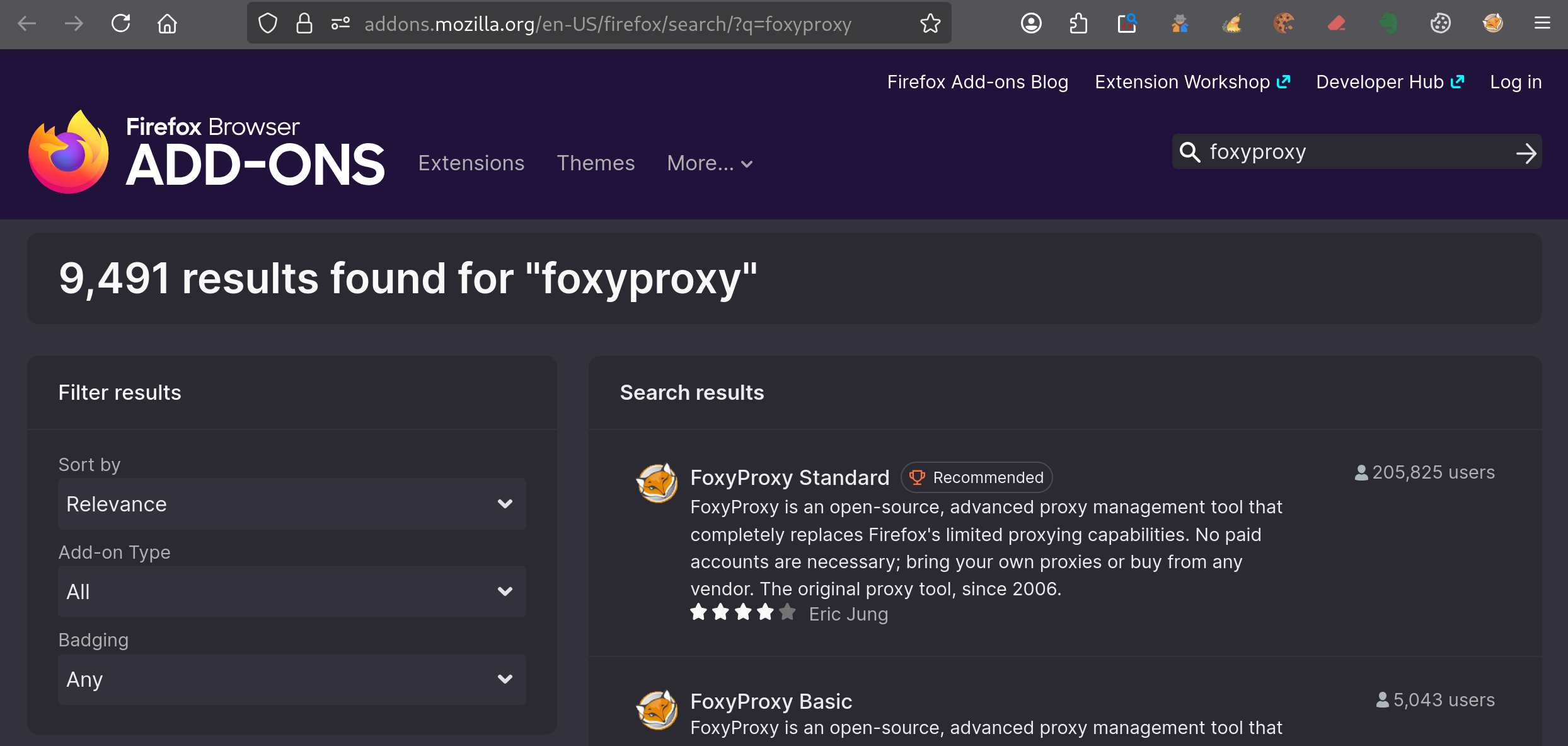Click the brown cookie extension icon
1568x746 pixels.
point(1284,24)
